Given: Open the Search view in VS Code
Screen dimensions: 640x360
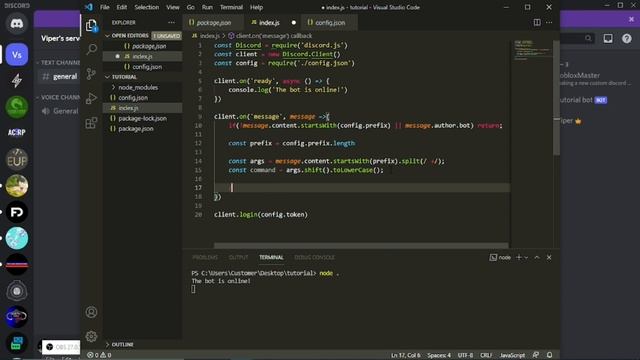Looking at the screenshot, I should coord(91,49).
